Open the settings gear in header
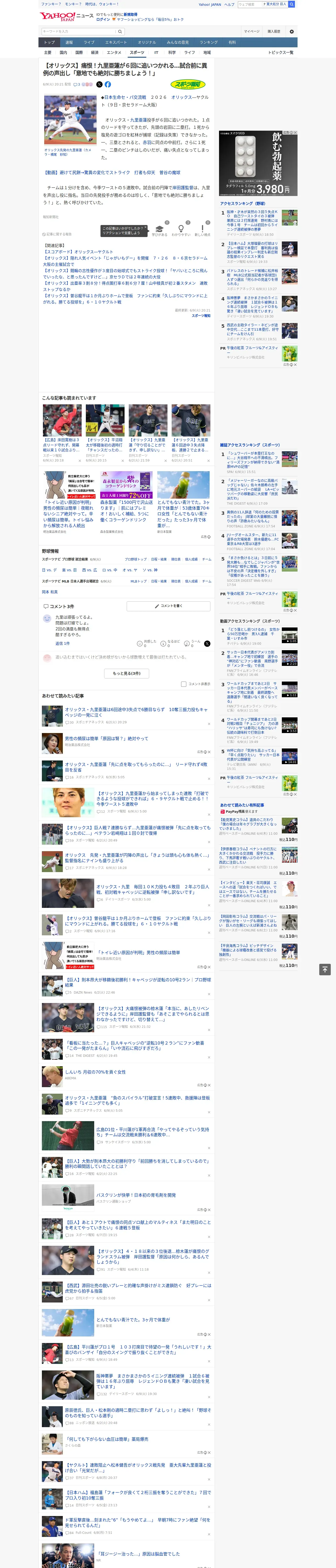Viewport: 336px width, 1568px height. tap(292, 32)
